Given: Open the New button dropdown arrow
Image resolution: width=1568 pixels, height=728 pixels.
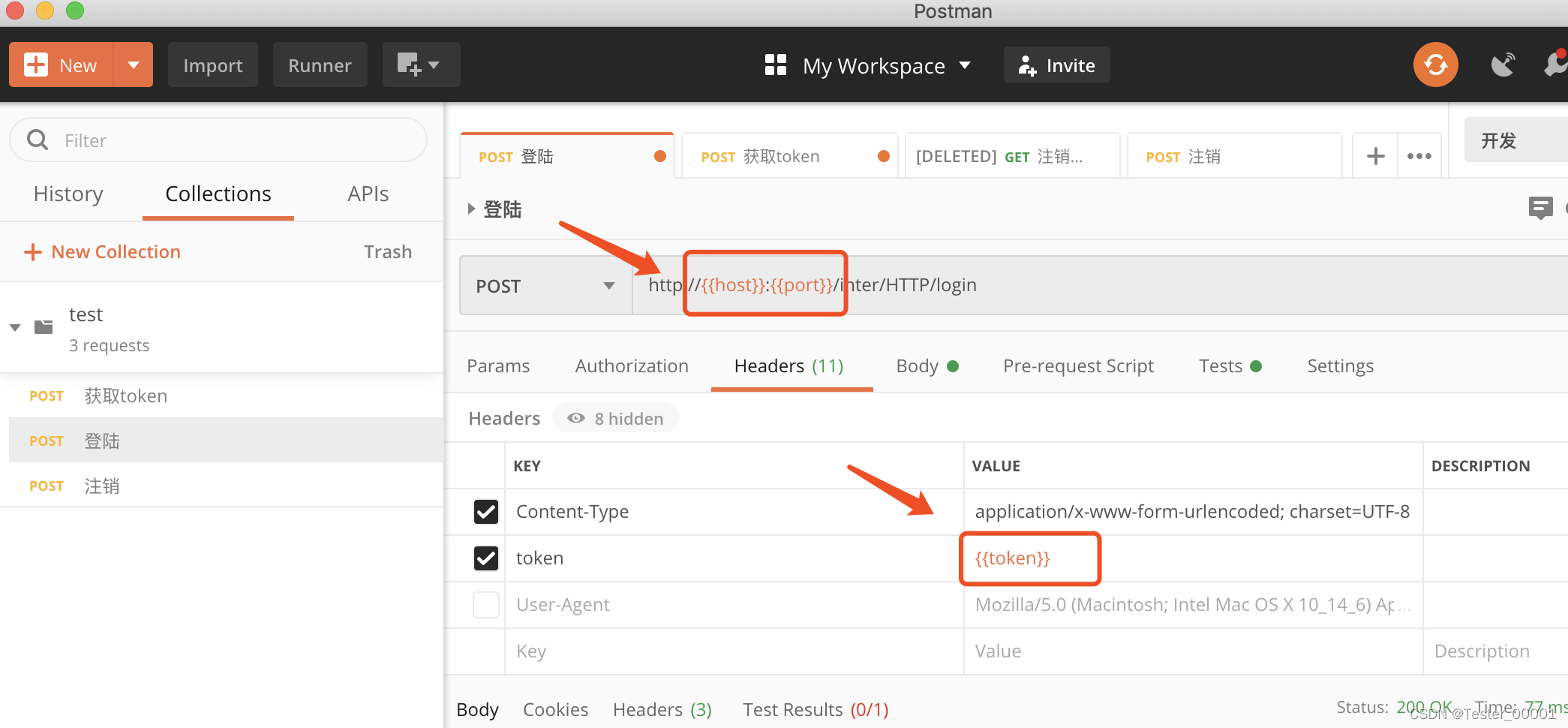Looking at the screenshot, I should click(x=133, y=65).
